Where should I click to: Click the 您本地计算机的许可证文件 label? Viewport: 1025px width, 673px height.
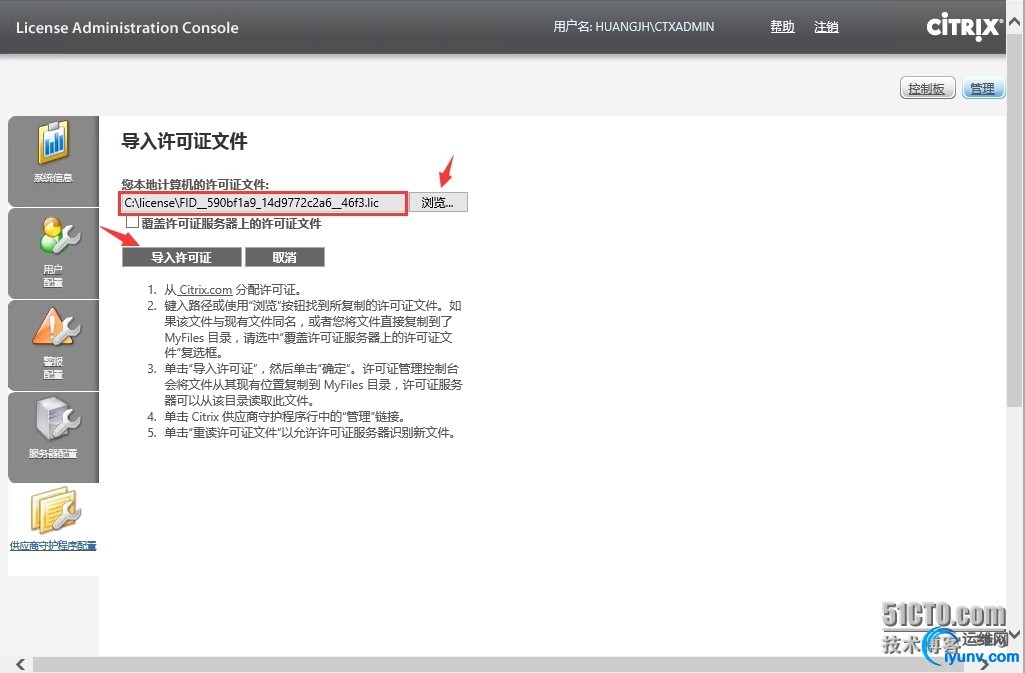[x=195, y=184]
